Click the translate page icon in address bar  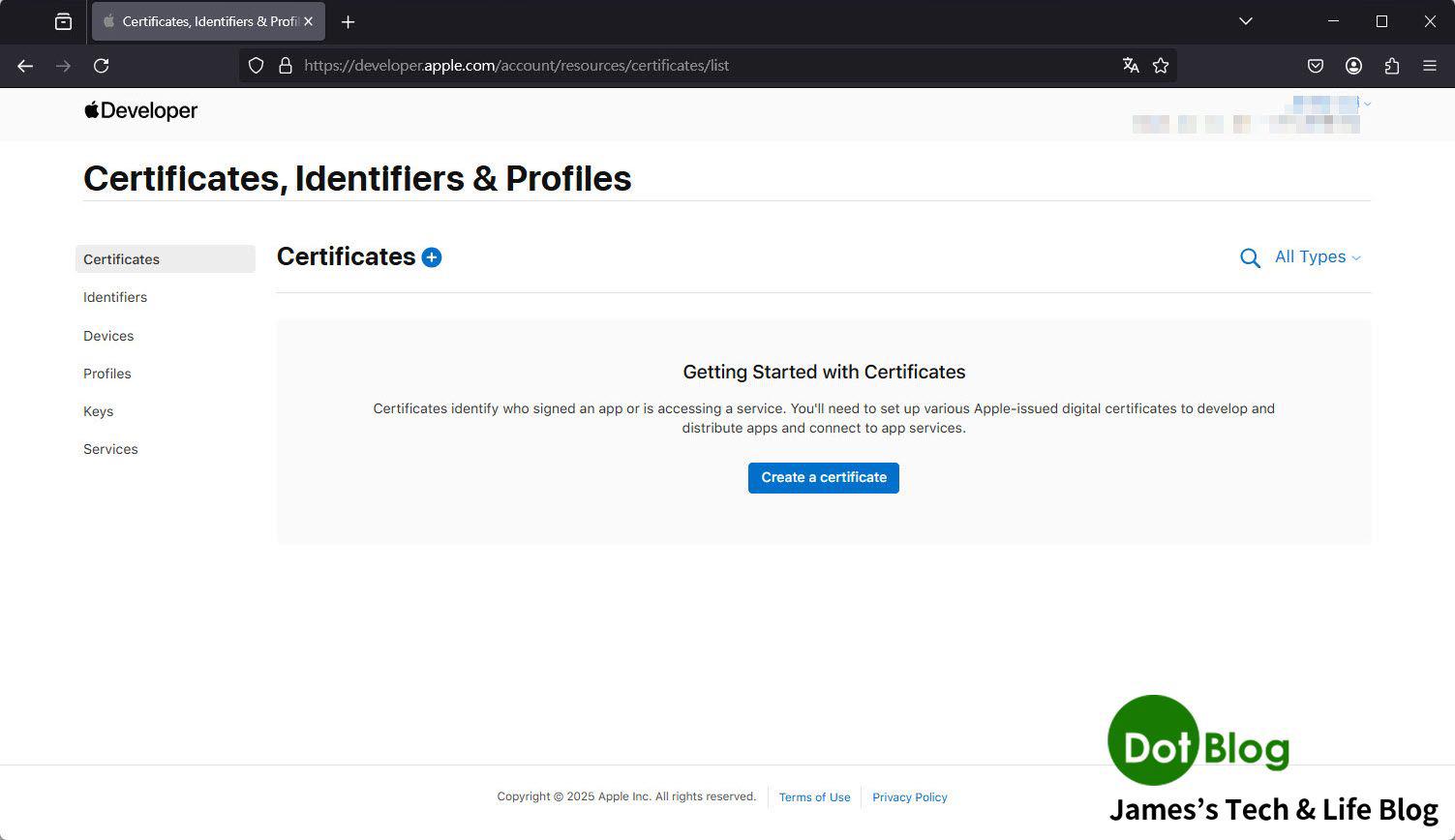point(1130,66)
